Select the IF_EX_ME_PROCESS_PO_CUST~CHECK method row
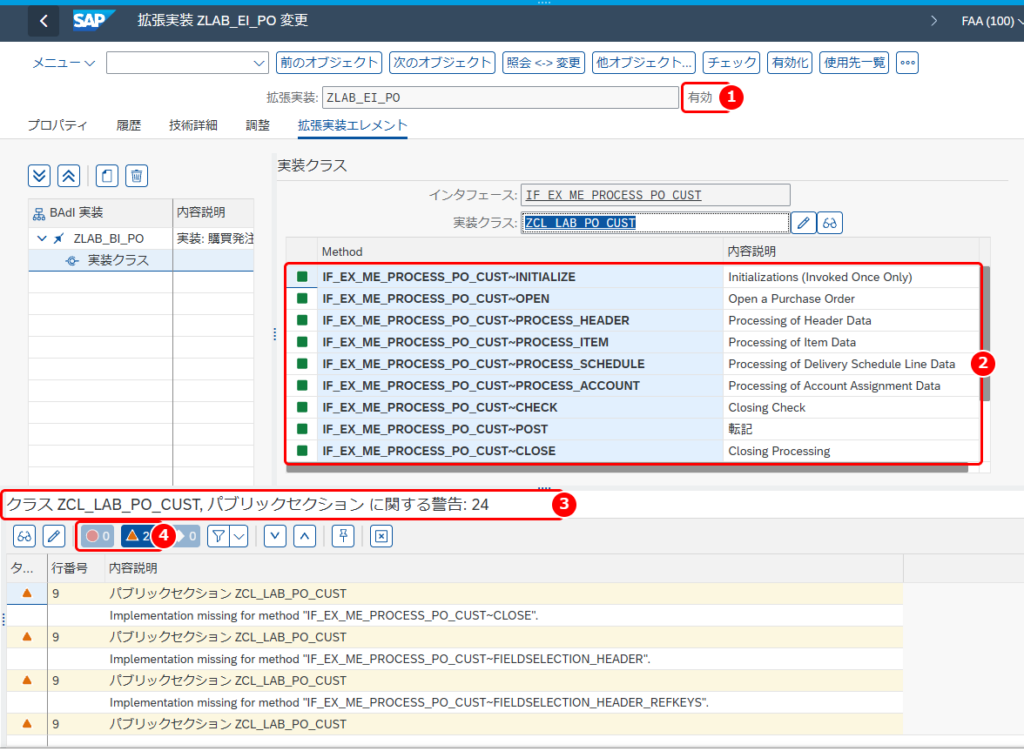The height and width of the screenshot is (751, 1024). tap(633, 407)
